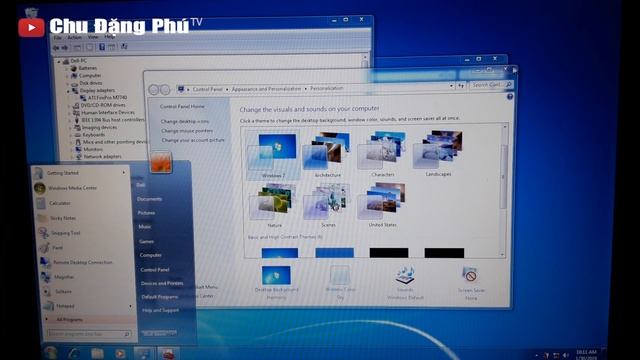This screenshot has height=360, width=640.
Task: Click Appearance and Personalization breadcrumb
Action: point(266,89)
